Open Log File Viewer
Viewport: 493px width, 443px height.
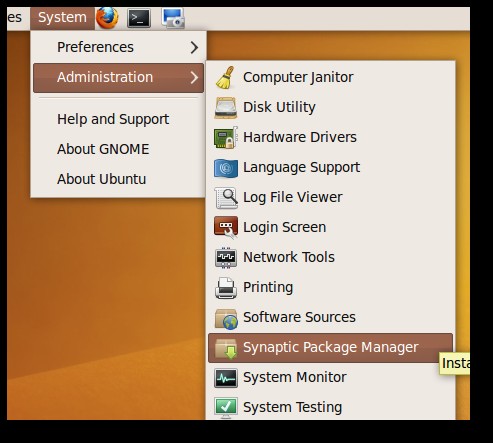pos(330,197)
